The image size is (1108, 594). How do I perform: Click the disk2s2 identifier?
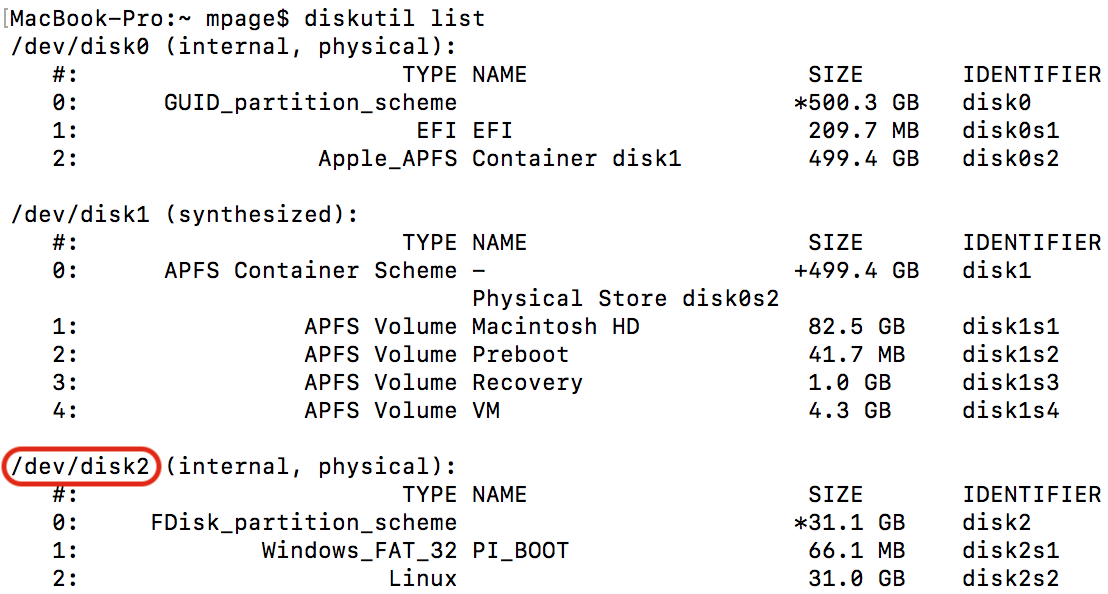click(x=1010, y=579)
